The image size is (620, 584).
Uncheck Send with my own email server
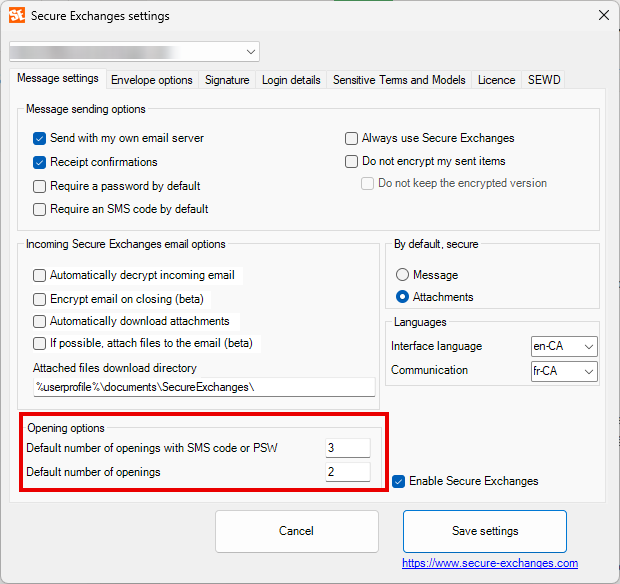point(39,138)
